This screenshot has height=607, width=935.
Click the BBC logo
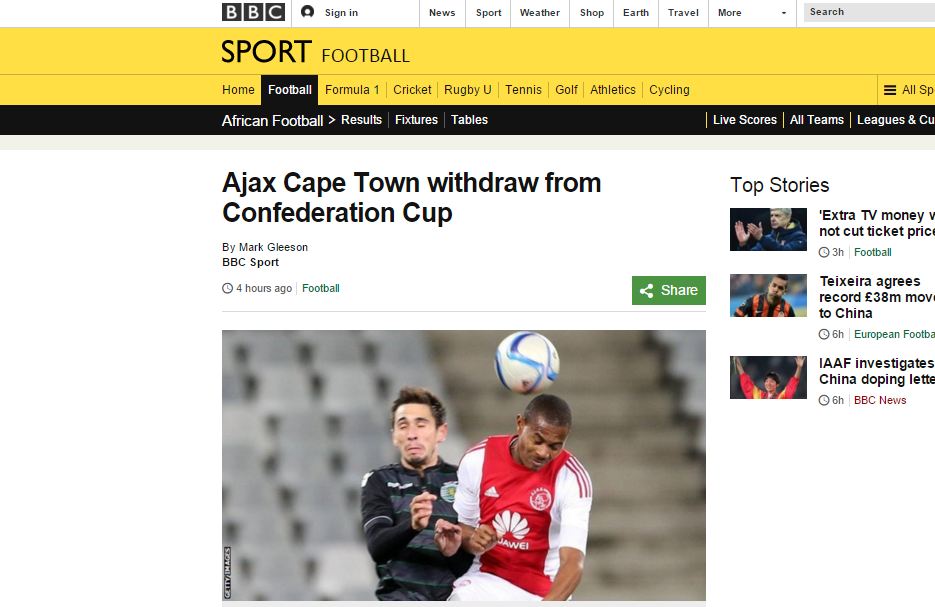tap(253, 13)
